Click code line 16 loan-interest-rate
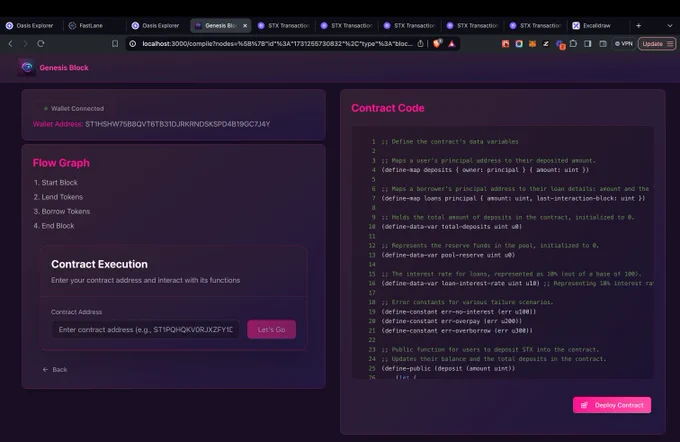Screen dimensions: 680x442 (517, 283)
